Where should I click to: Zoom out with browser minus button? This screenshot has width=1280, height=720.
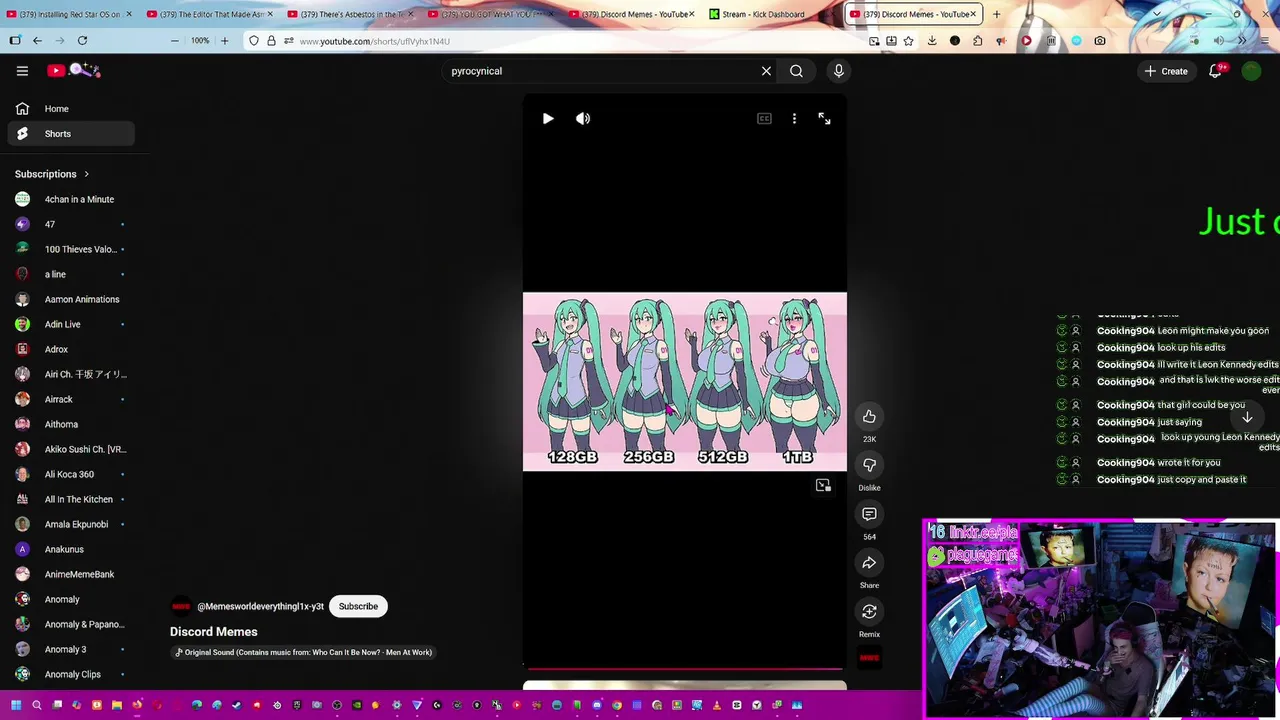pyautogui.click(x=174, y=41)
